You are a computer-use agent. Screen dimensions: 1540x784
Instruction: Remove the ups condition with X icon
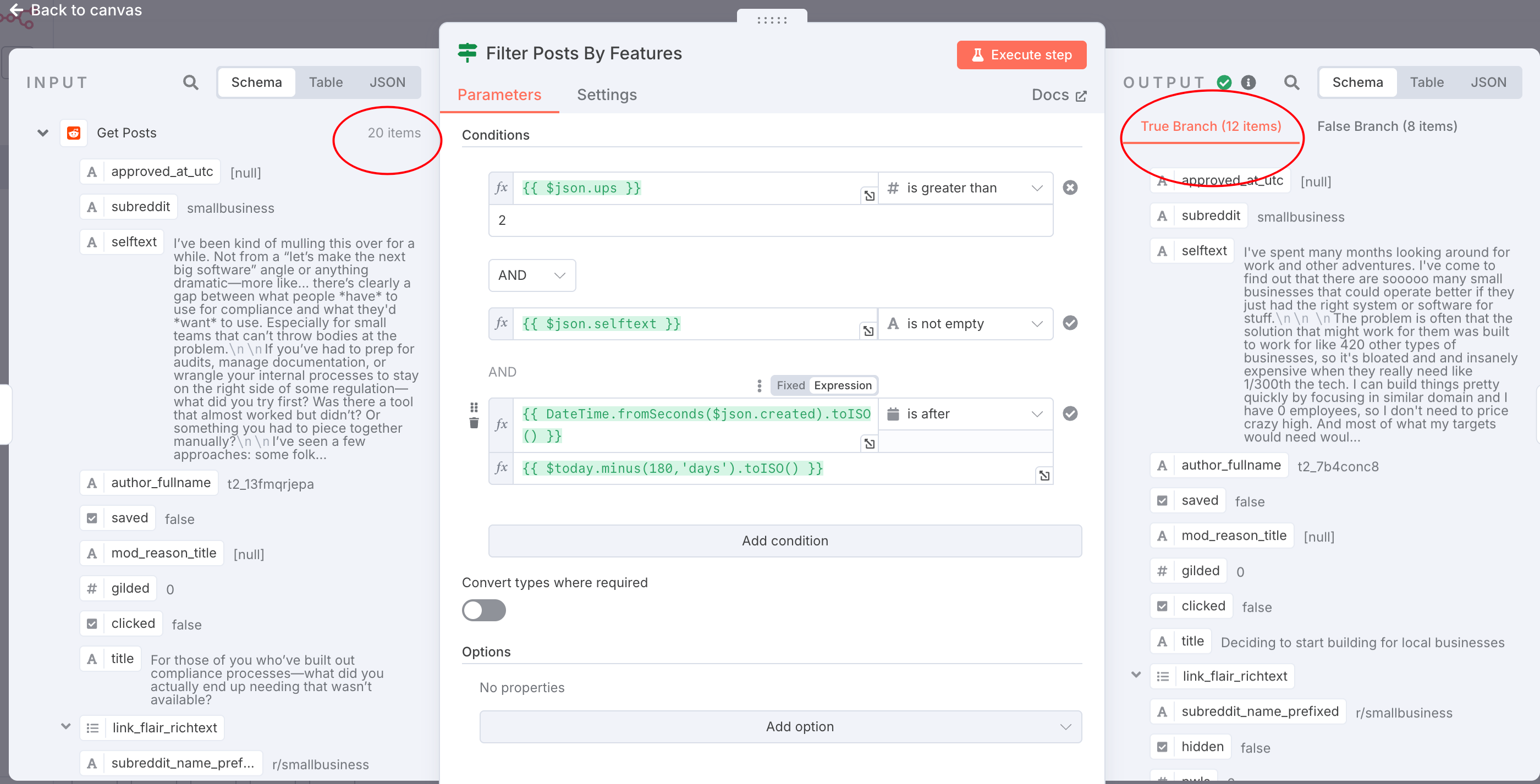(x=1070, y=187)
